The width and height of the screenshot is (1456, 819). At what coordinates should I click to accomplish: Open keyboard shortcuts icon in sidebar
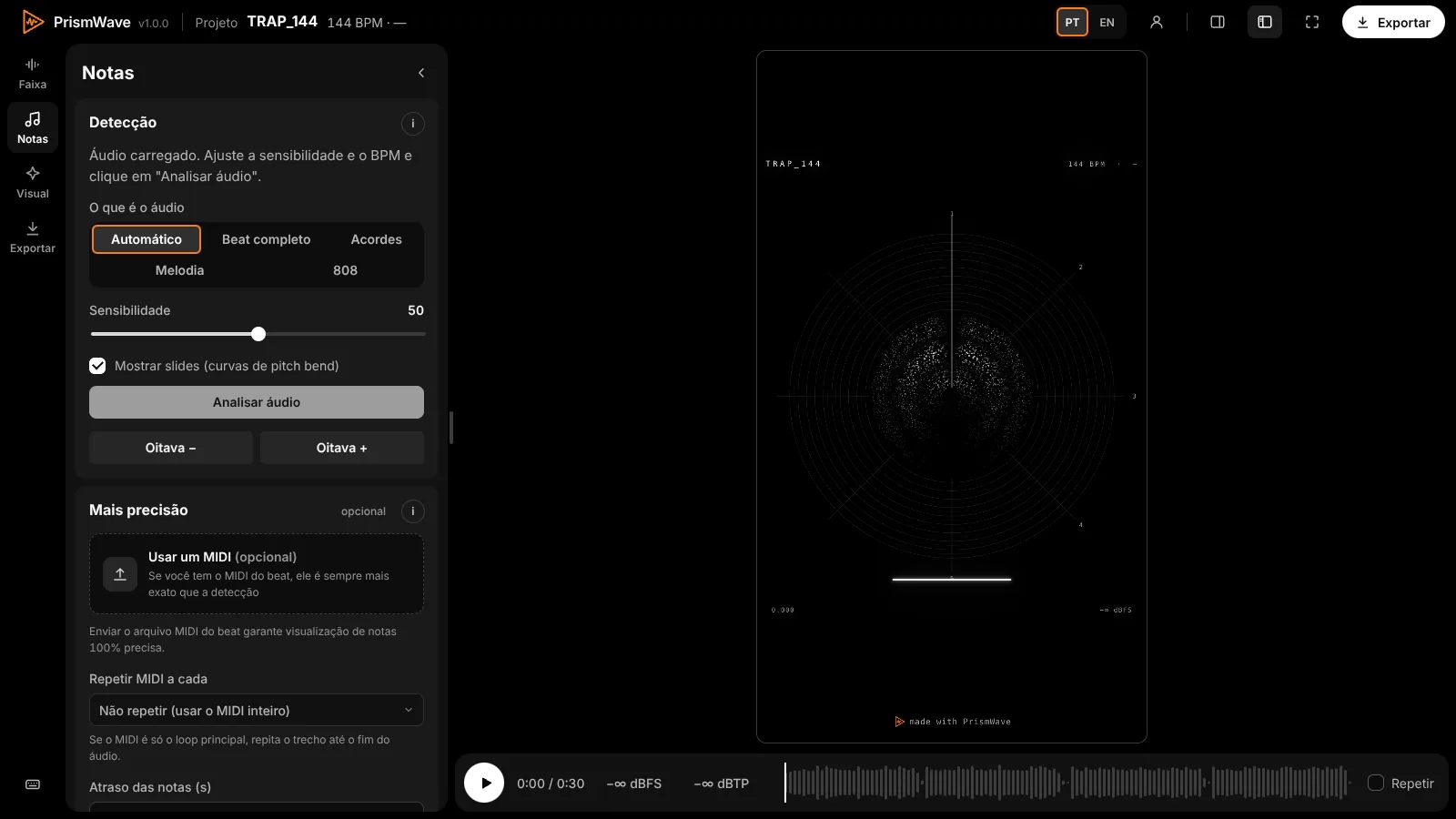coord(33,784)
